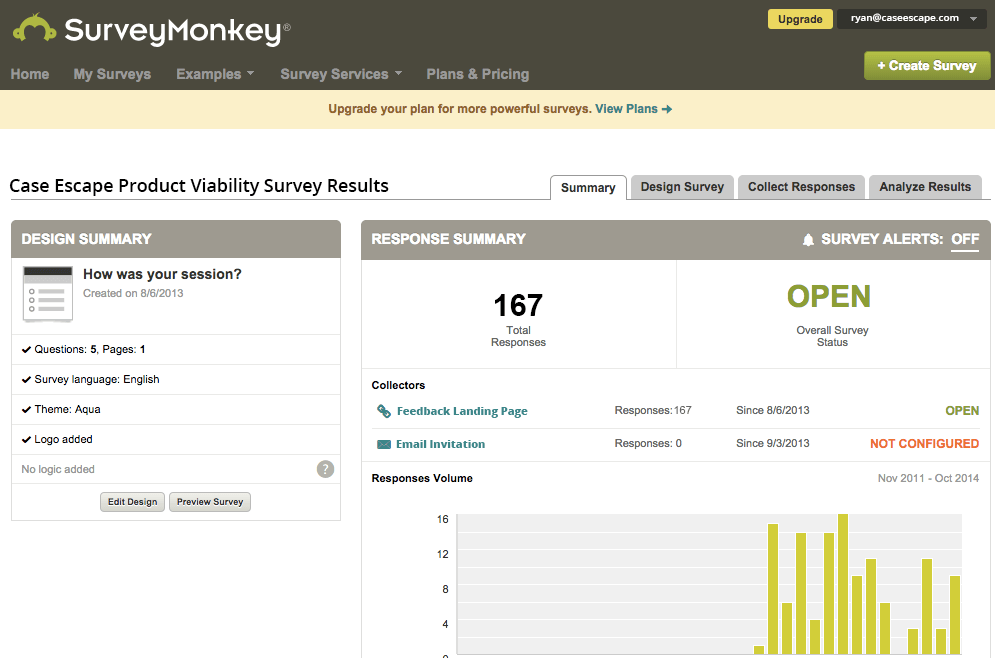The image size is (995, 658).
Task: Open the Feedback Landing Page collector
Action: (x=462, y=411)
